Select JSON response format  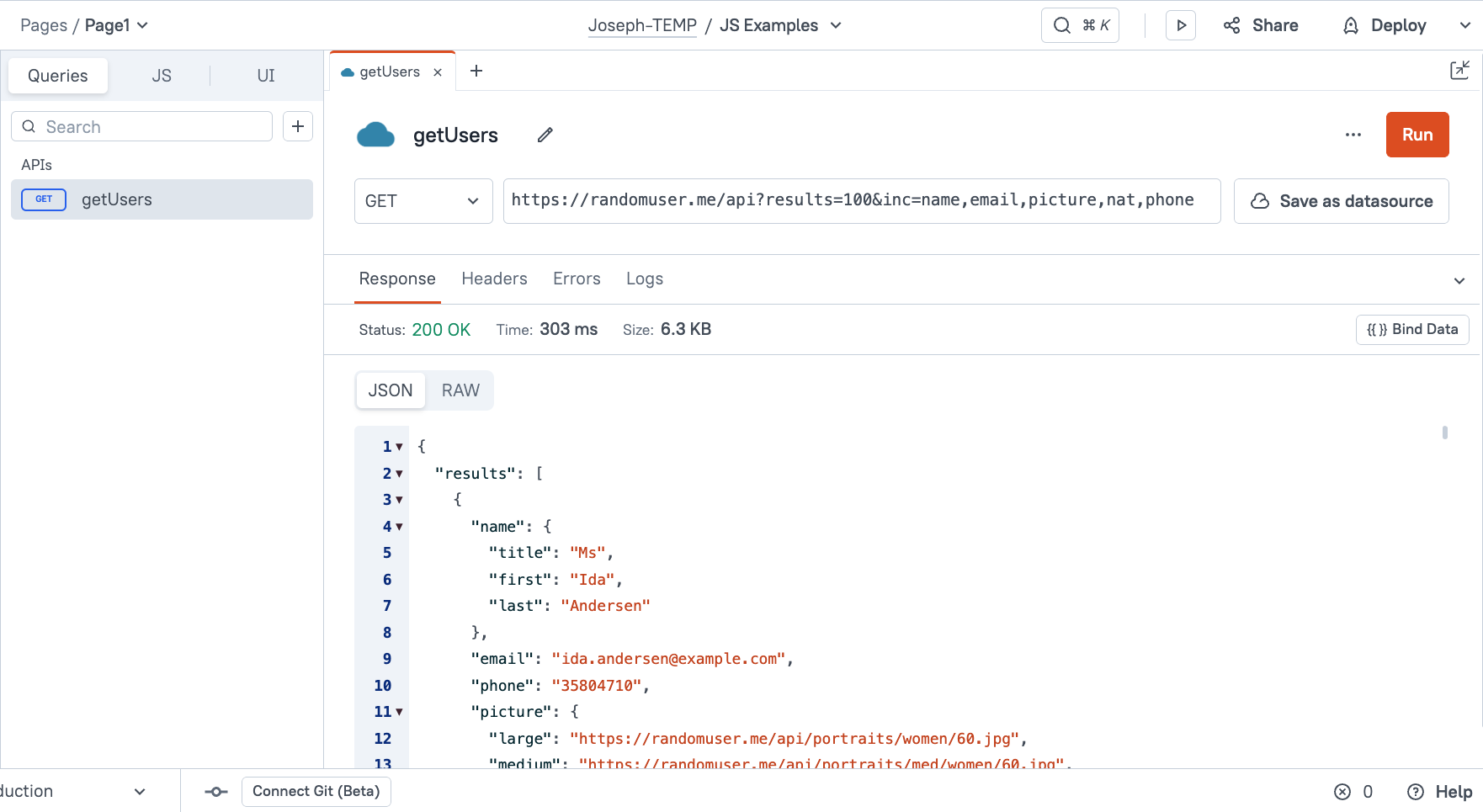coord(391,390)
